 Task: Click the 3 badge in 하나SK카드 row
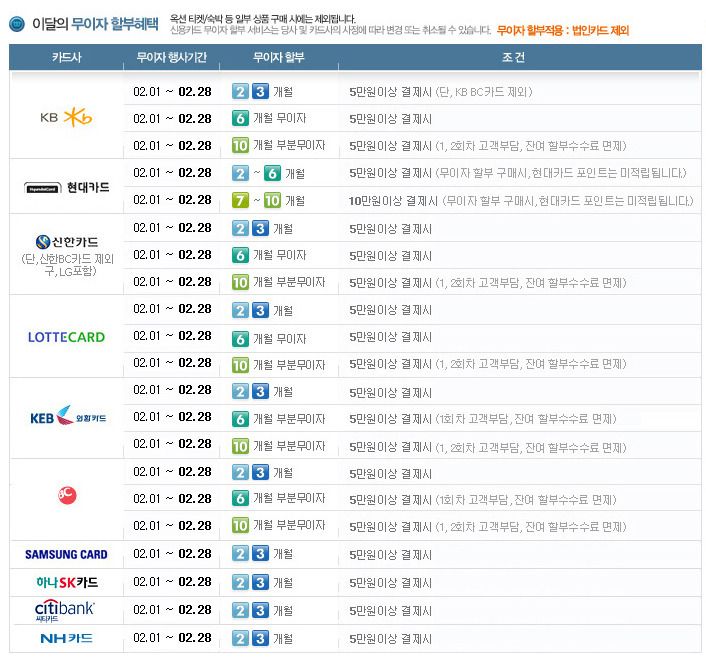pyautogui.click(x=260, y=582)
